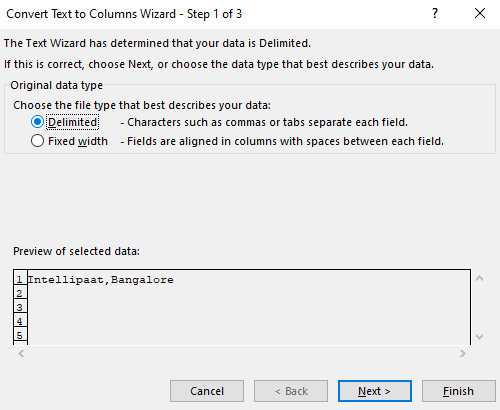Cancel the text wizard
This screenshot has width=500, height=410.
point(207,391)
